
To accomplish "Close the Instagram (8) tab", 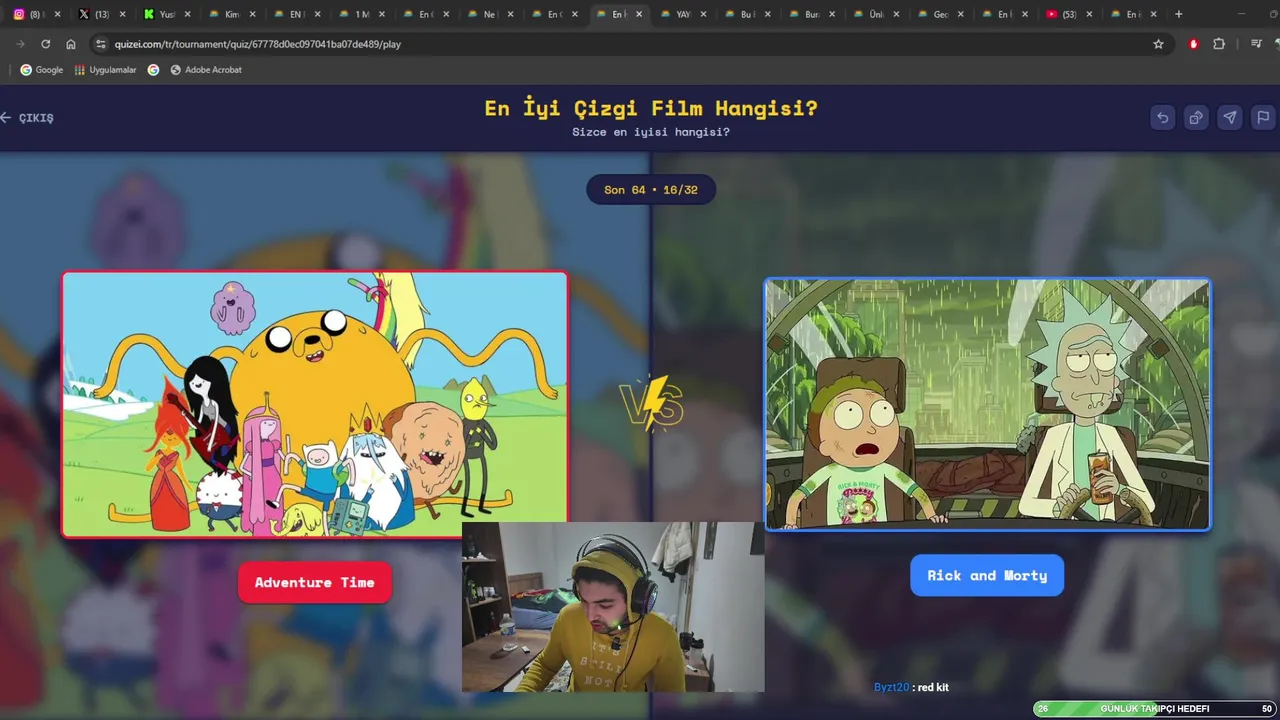I will click(57, 14).
